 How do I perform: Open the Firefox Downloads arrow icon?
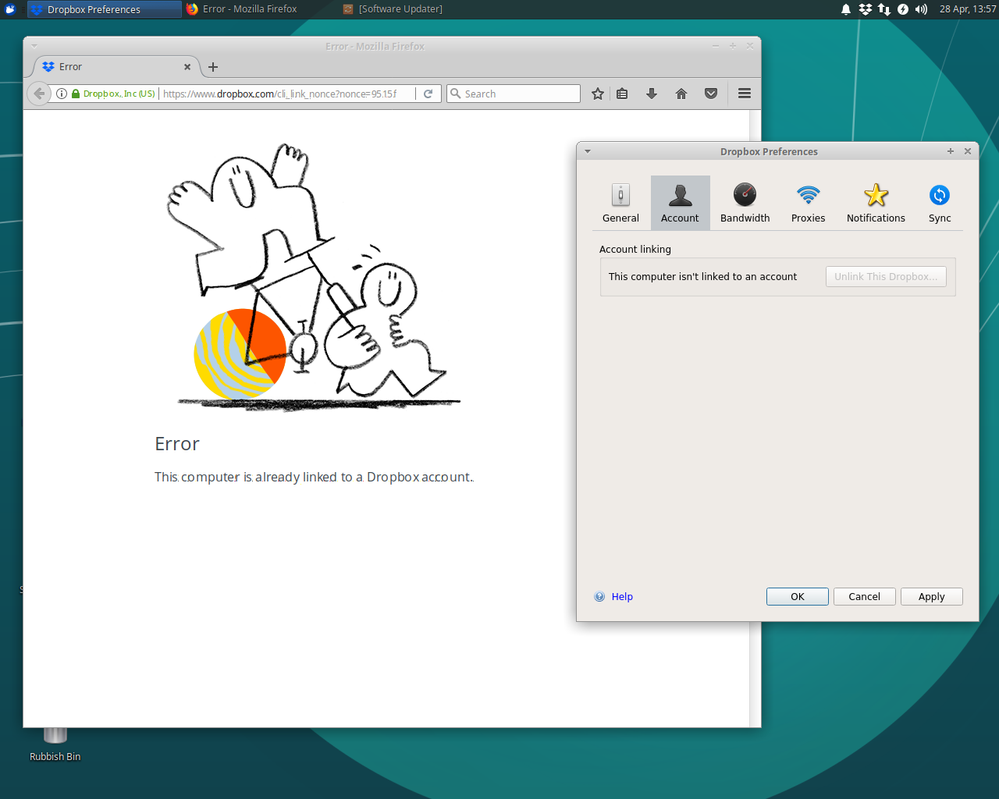tap(651, 94)
